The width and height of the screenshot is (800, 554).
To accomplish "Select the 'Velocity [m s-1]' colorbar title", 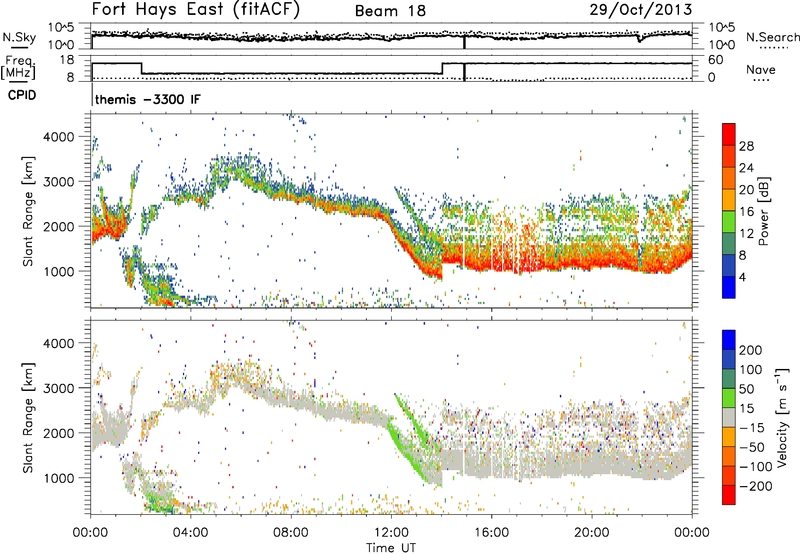I will pos(781,417).
